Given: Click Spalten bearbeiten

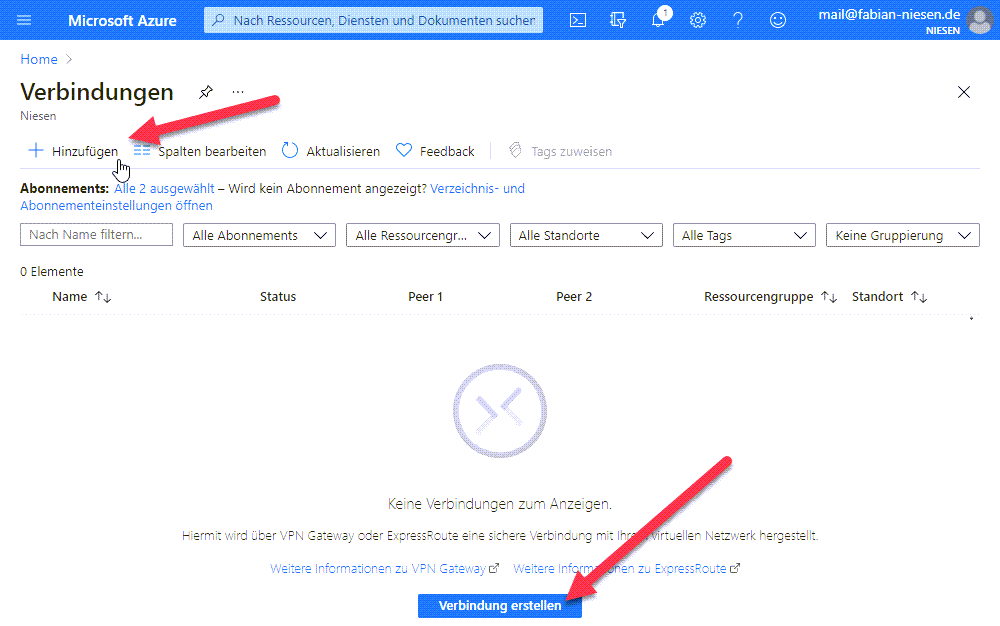Looking at the screenshot, I should (200, 151).
